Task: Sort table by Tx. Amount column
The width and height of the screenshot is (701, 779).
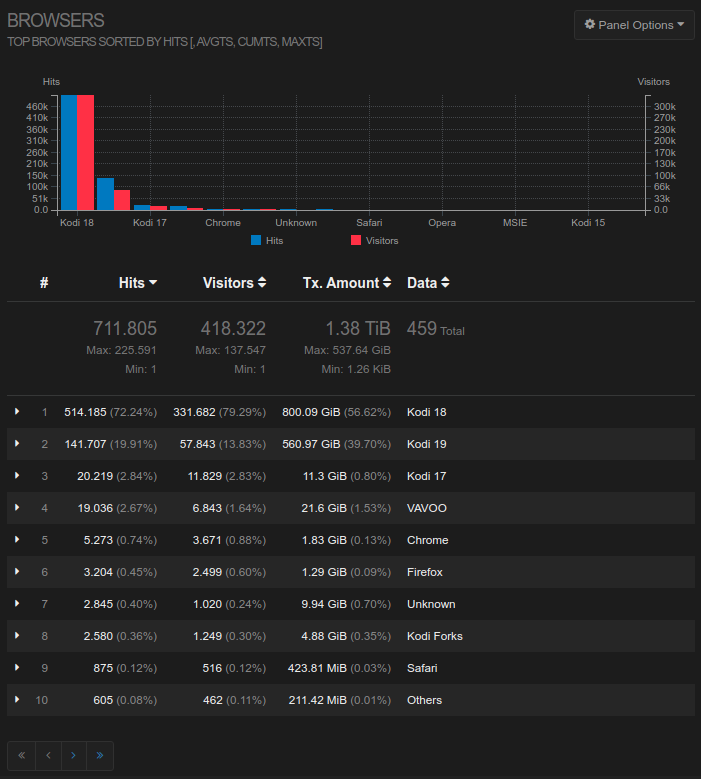Action: (347, 283)
